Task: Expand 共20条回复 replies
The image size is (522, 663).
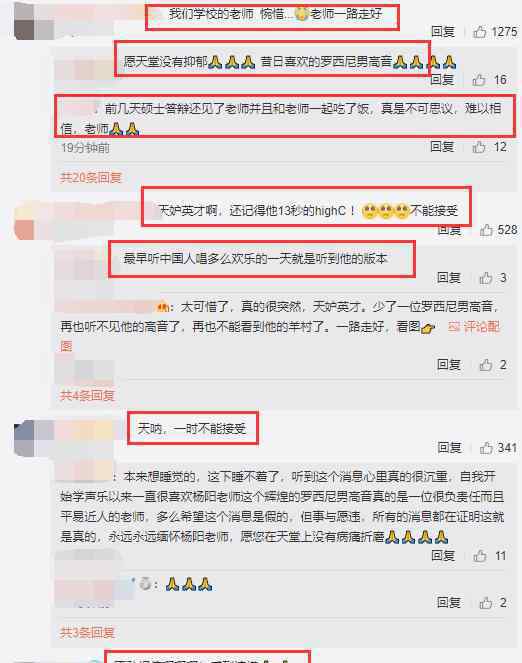Action: click(91, 178)
